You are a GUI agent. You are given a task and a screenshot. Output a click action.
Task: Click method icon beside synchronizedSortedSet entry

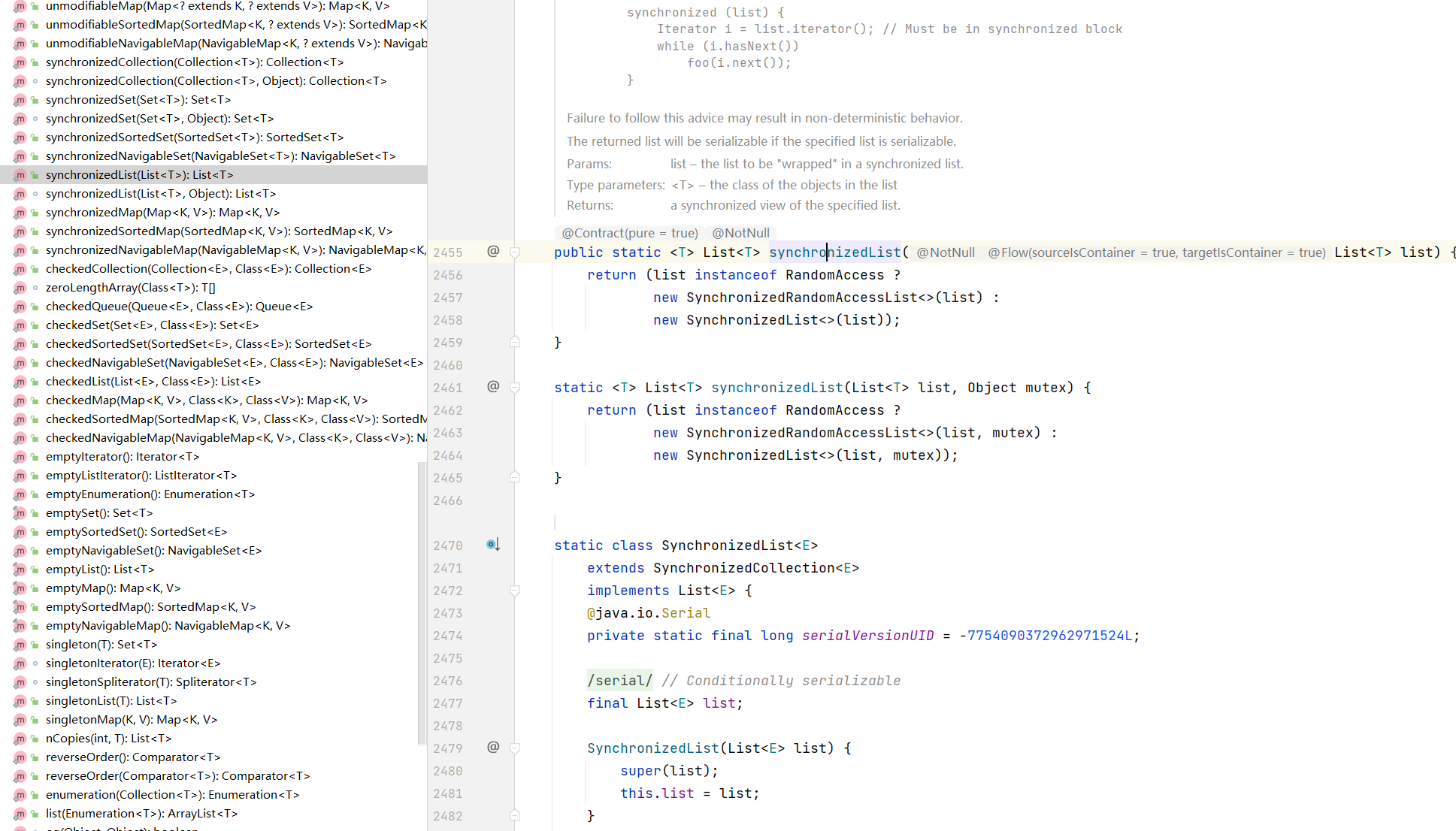(x=20, y=137)
